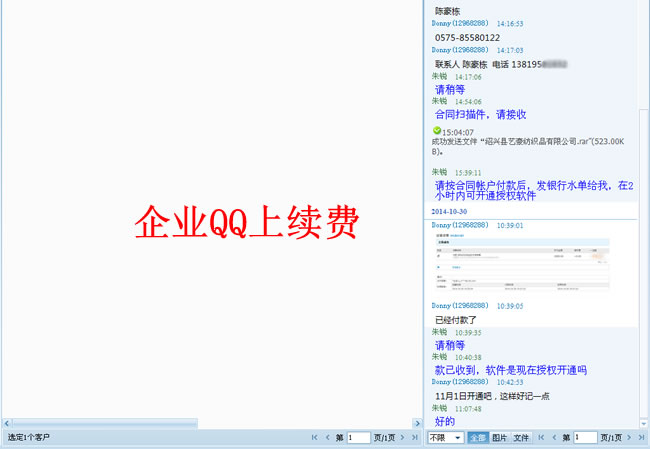Click green file sent success icon
650x449 pixels.
437,130
